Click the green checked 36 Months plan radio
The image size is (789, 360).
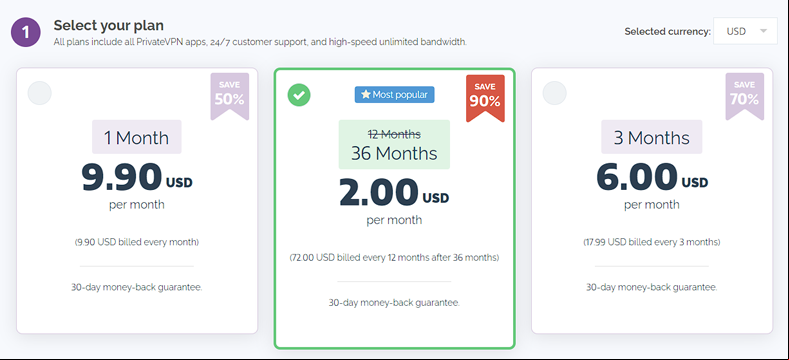coord(299,95)
